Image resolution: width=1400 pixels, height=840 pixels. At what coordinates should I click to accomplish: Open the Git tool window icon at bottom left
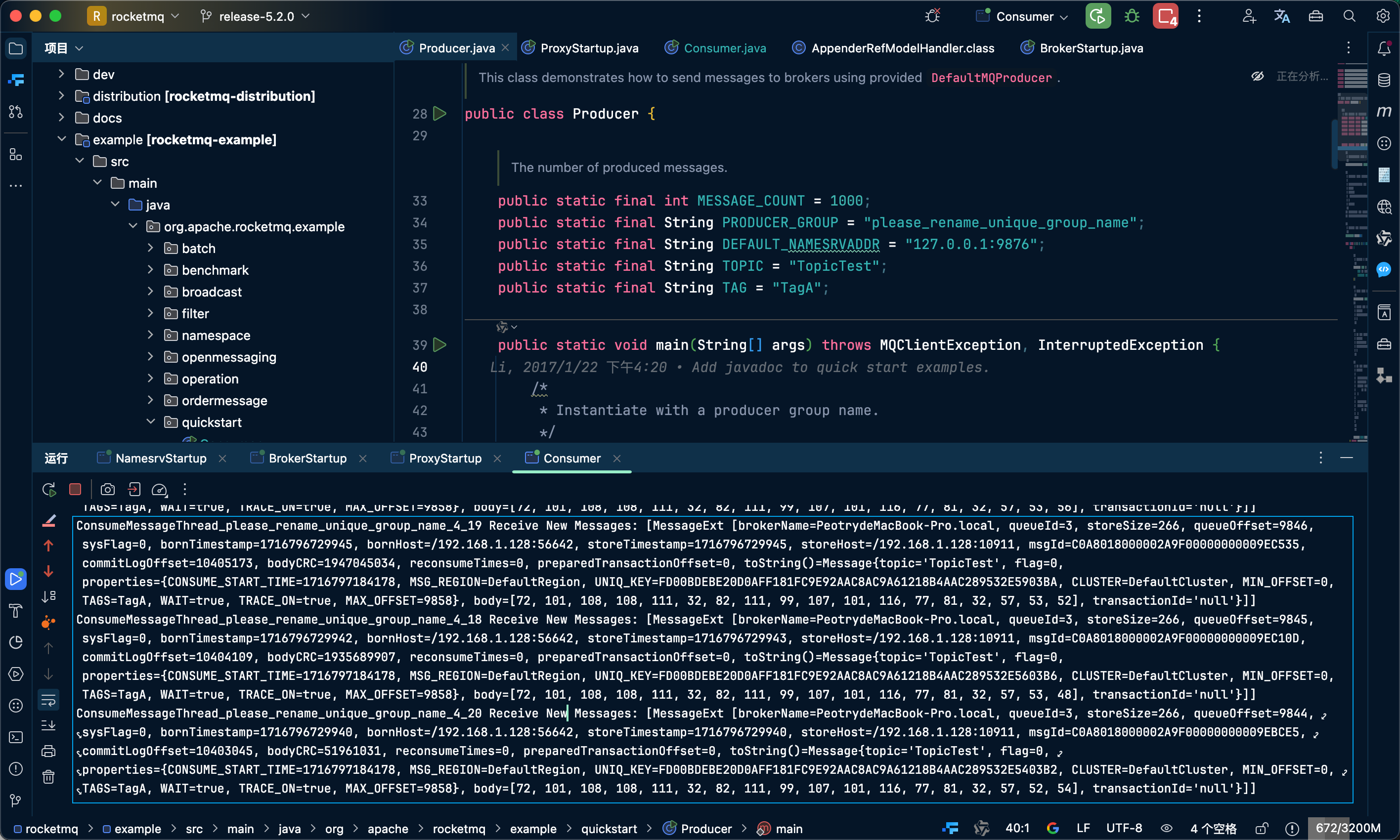(x=16, y=800)
